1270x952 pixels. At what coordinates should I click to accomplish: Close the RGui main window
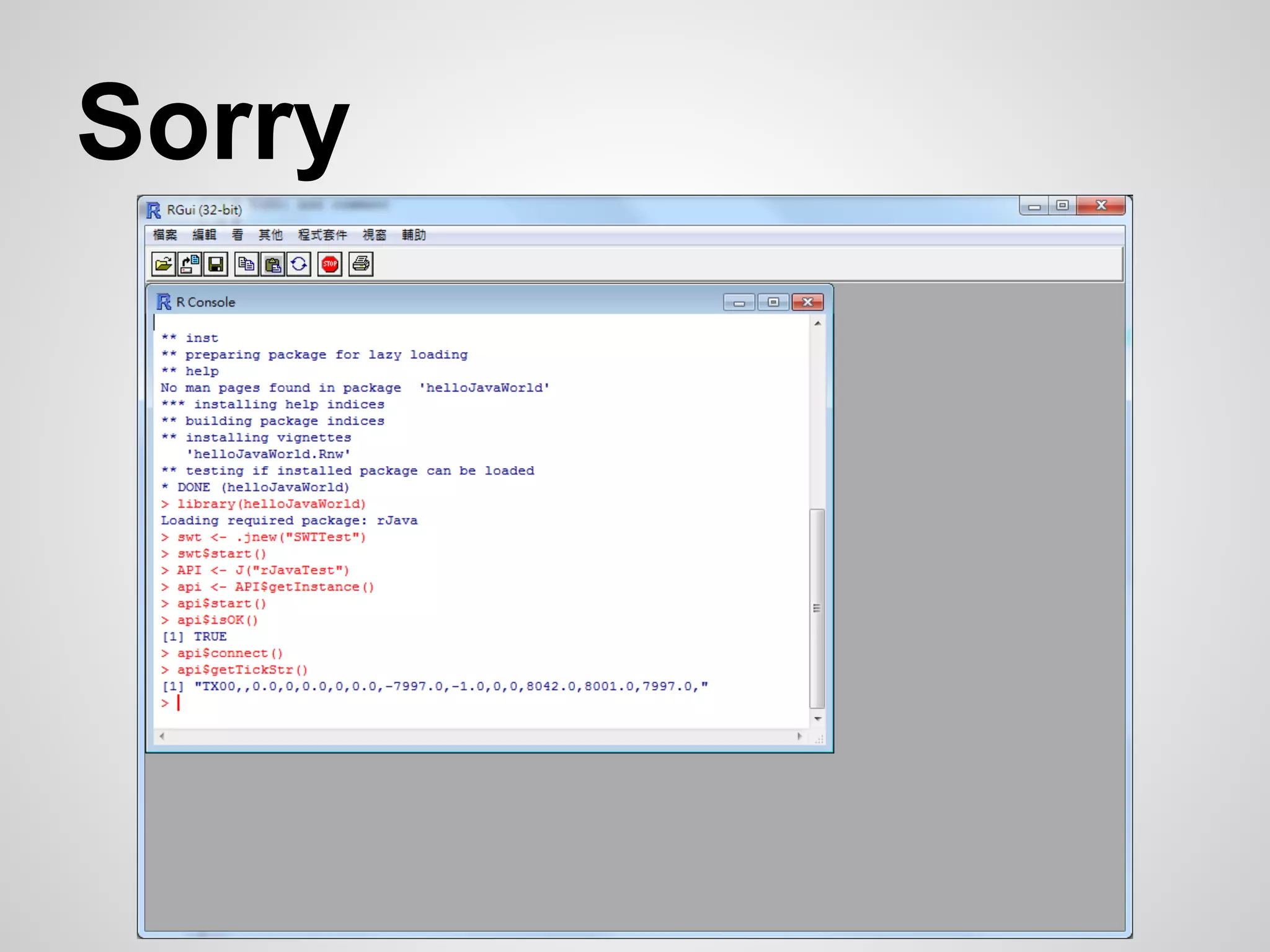pos(1101,206)
